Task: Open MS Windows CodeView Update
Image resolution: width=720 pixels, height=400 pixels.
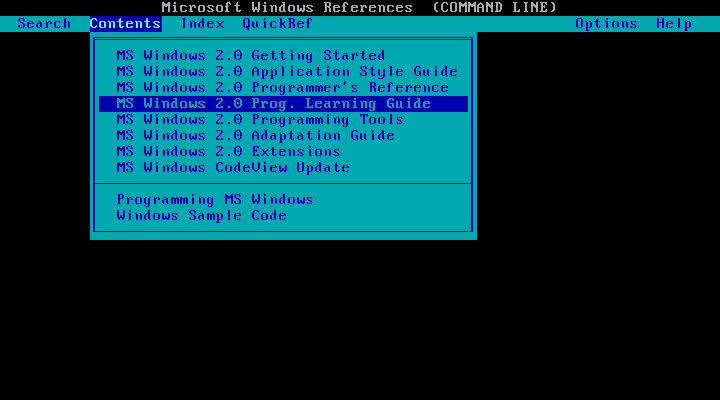Action: click(283, 168)
